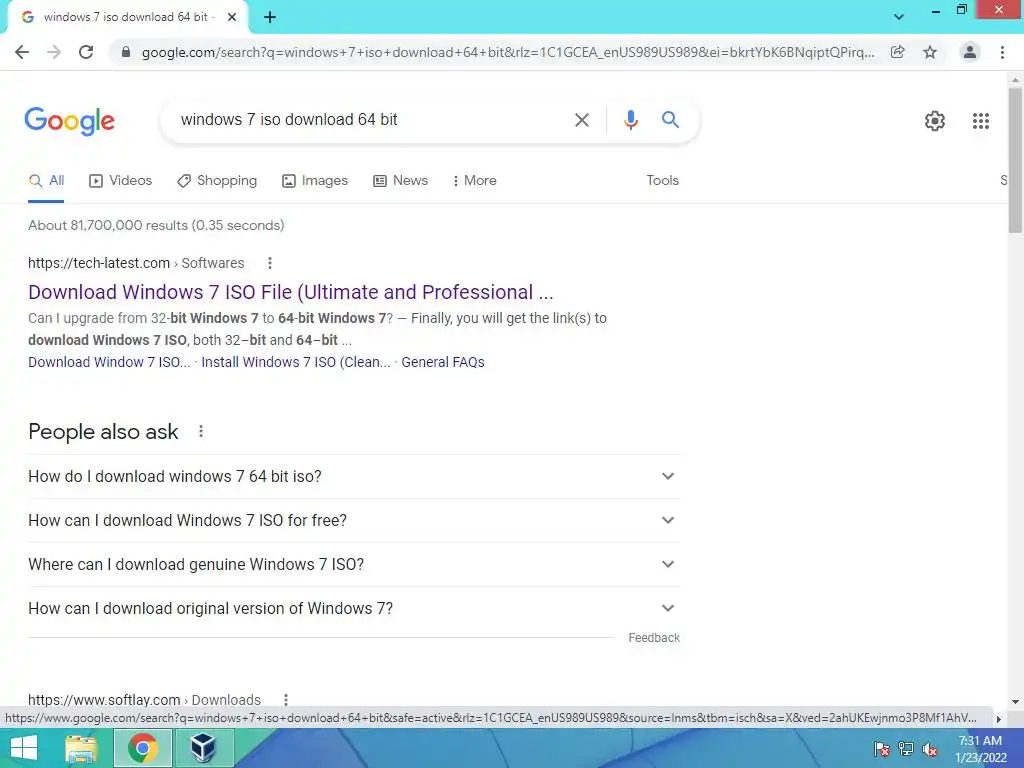Switch to Images results tab
This screenshot has height=768, width=1024.
(x=315, y=181)
